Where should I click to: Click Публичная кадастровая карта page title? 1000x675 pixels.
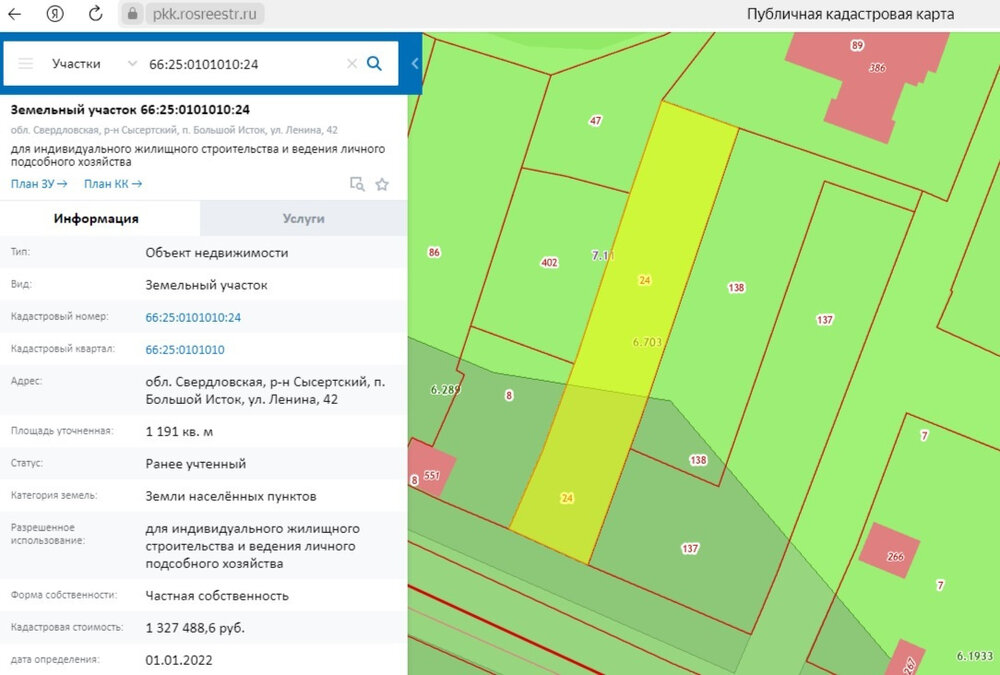pyautogui.click(x=851, y=14)
